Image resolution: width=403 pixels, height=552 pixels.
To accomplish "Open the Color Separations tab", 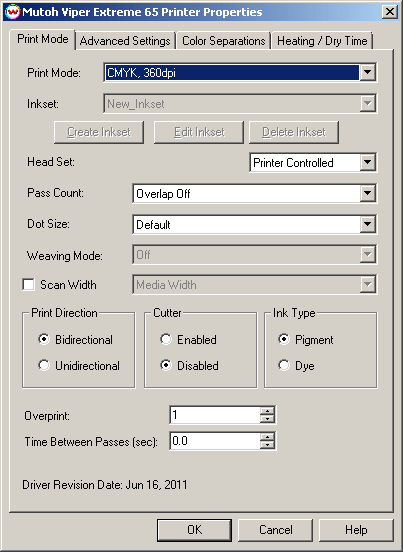I will click(223, 41).
